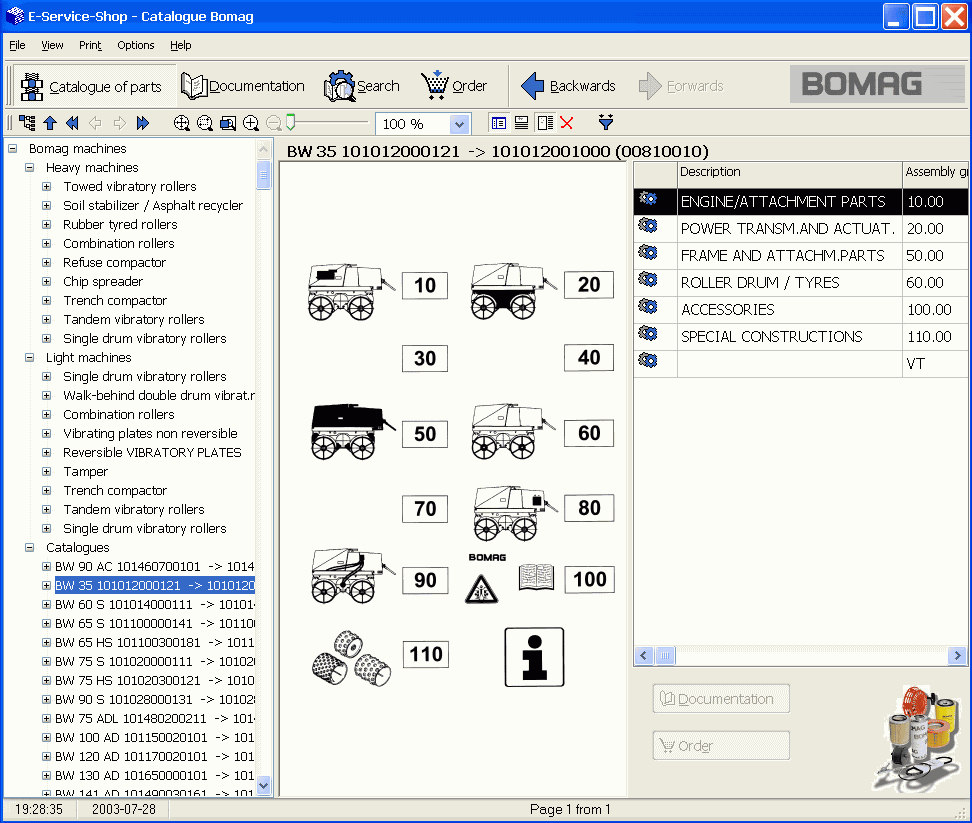Collapse the Bomag machines tree node
Screen dimensions: 972x823
(x=12, y=149)
